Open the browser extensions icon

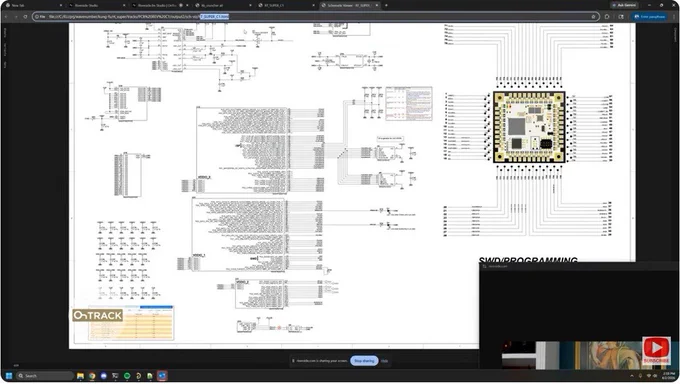[x=607, y=16]
